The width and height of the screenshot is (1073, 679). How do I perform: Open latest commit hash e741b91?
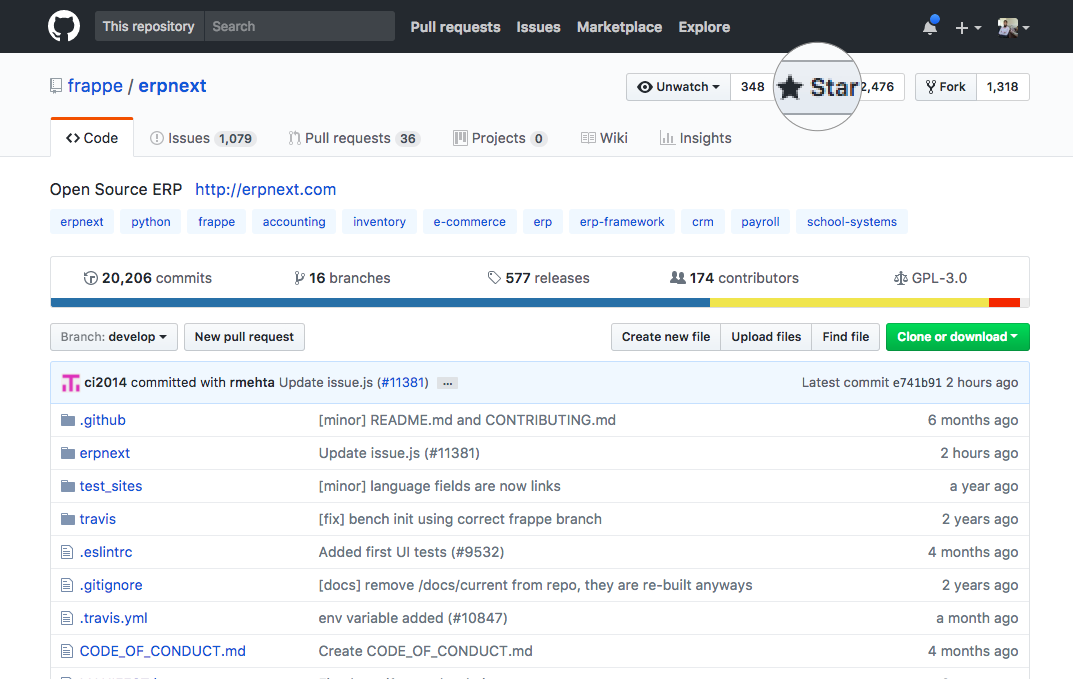tap(917, 383)
